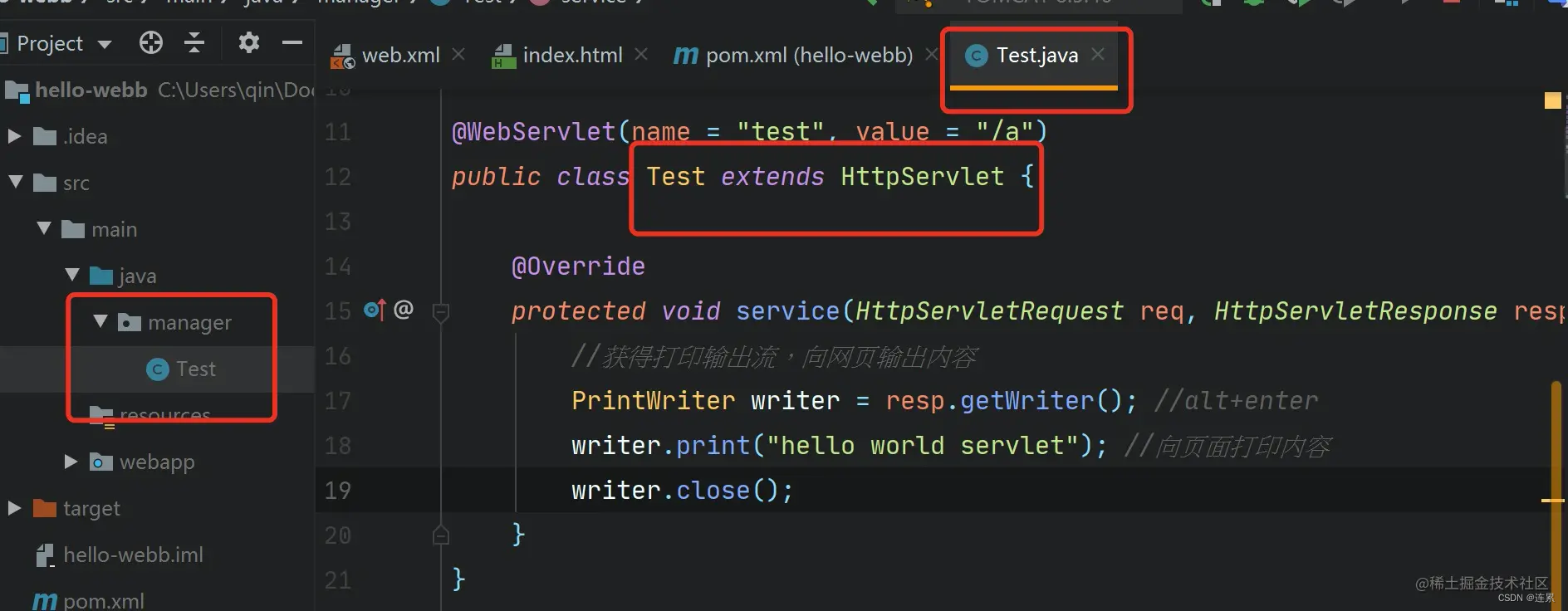Close the pom.xml (hello-webb) tab
The height and width of the screenshot is (611, 1568).
click(931, 55)
